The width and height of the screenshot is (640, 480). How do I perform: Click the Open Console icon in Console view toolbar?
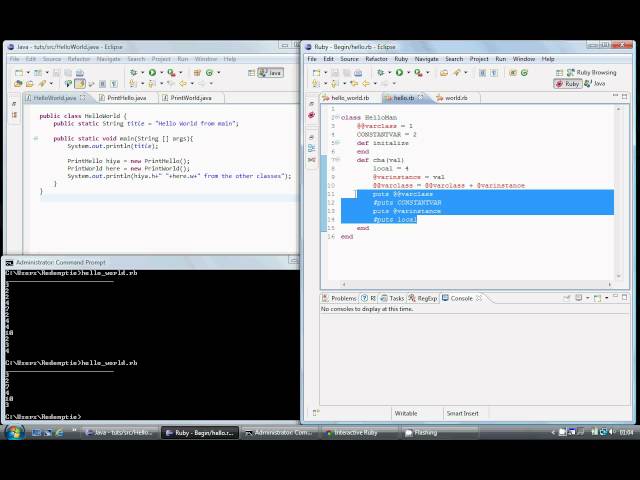[x=597, y=298]
